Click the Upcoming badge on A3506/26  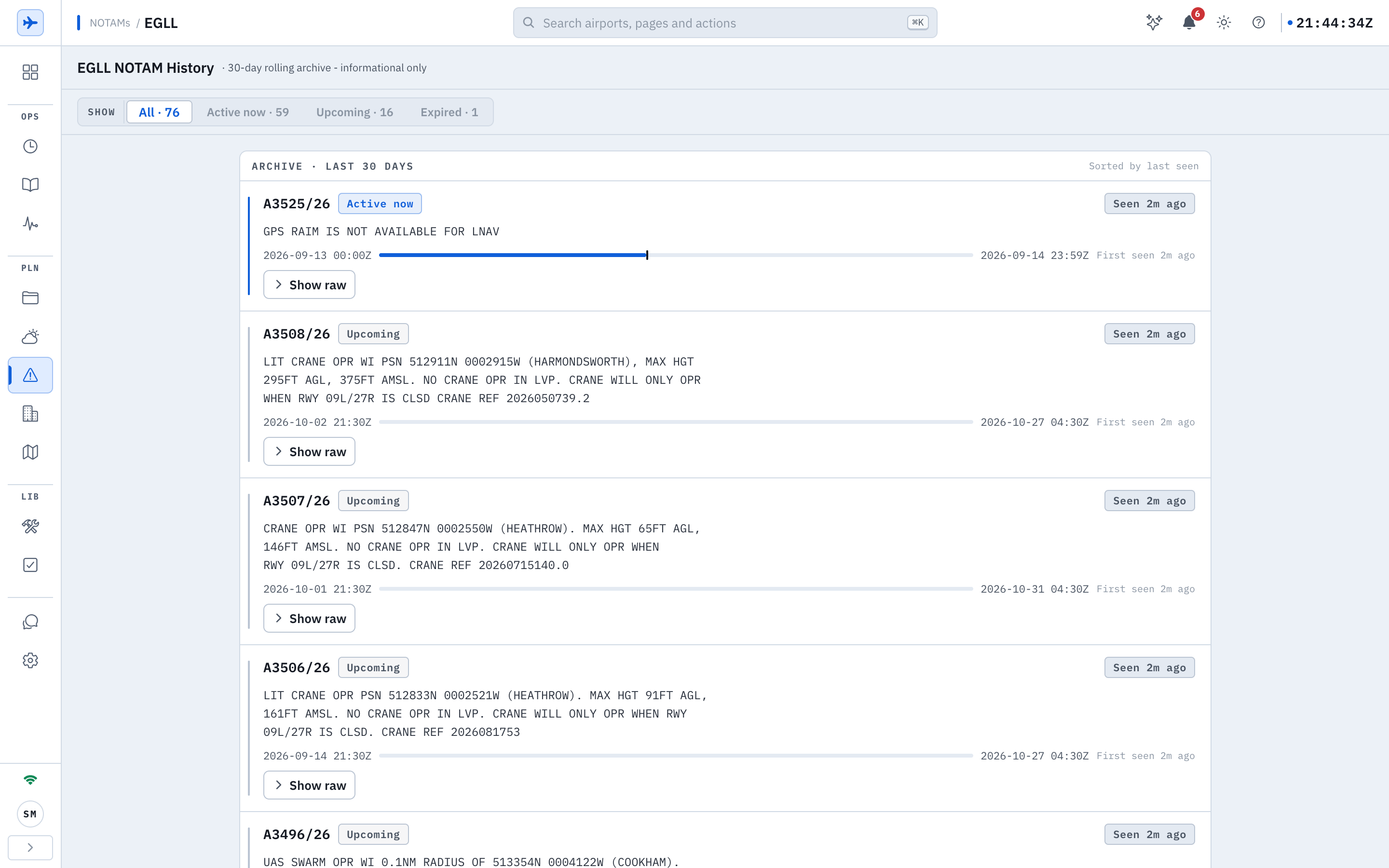(373, 668)
